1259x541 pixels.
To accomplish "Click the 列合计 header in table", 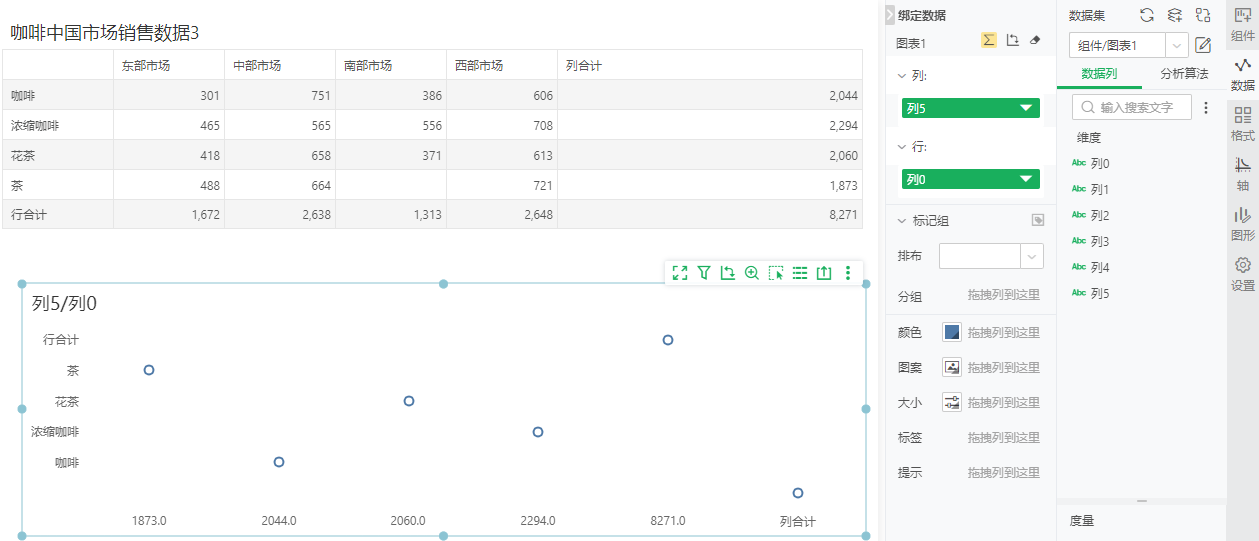I will point(710,65).
